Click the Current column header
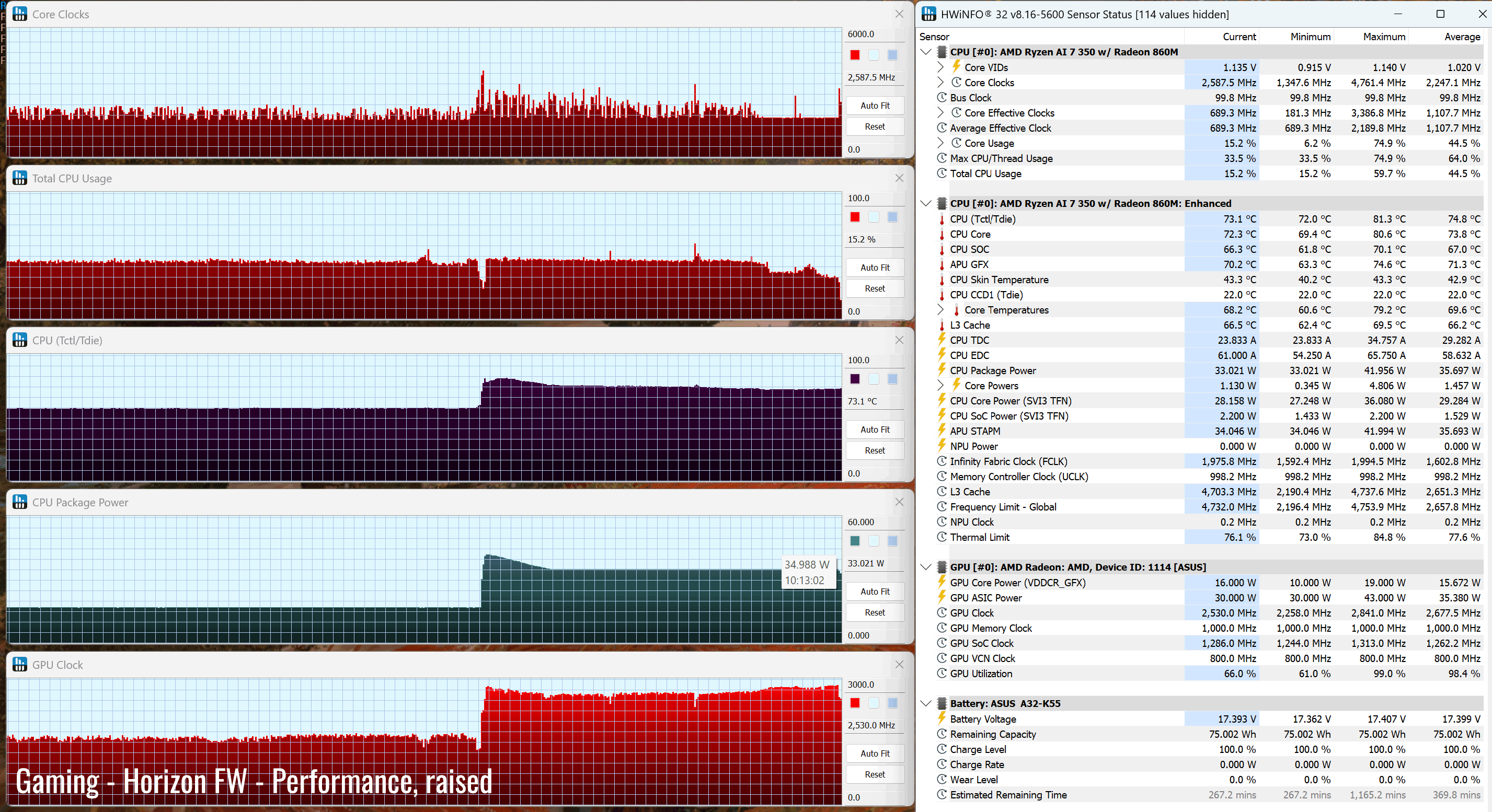 (x=1222, y=37)
